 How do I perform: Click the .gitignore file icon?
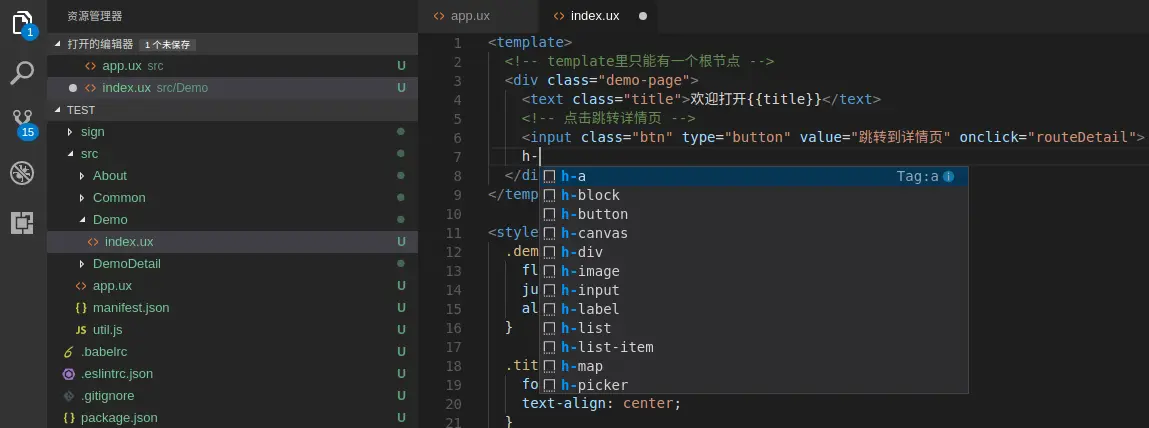69,396
